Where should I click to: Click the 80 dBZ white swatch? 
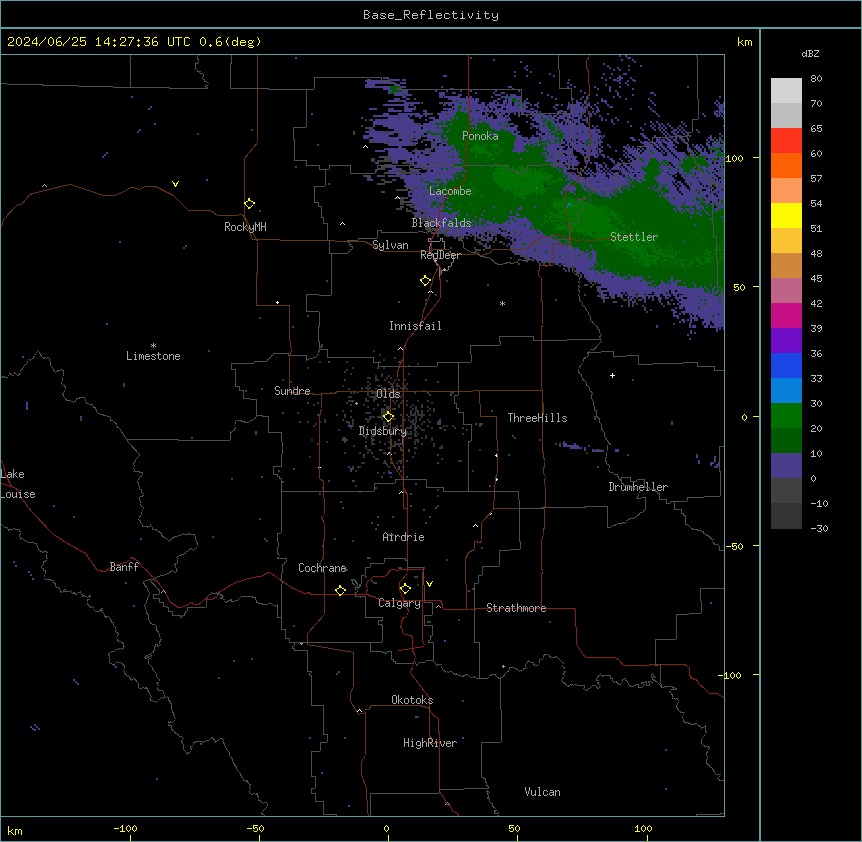coord(786,90)
